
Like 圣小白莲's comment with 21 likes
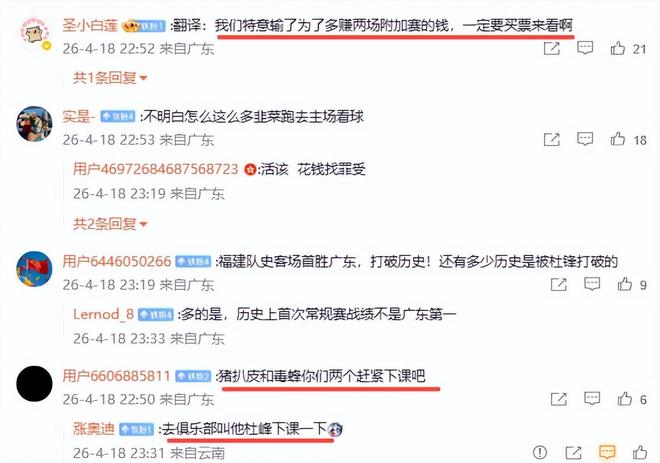[617, 48]
